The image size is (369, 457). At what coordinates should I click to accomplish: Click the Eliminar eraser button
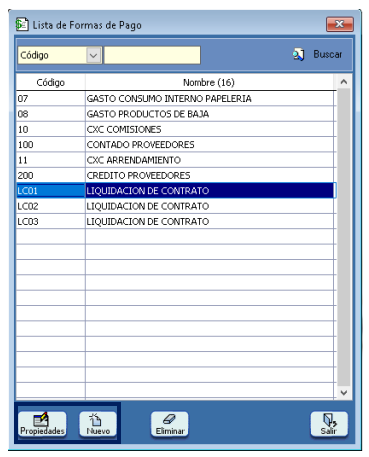(170, 424)
